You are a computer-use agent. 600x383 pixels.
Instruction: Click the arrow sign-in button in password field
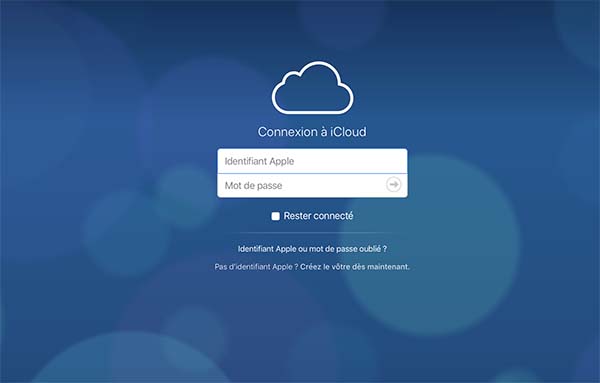(393, 184)
